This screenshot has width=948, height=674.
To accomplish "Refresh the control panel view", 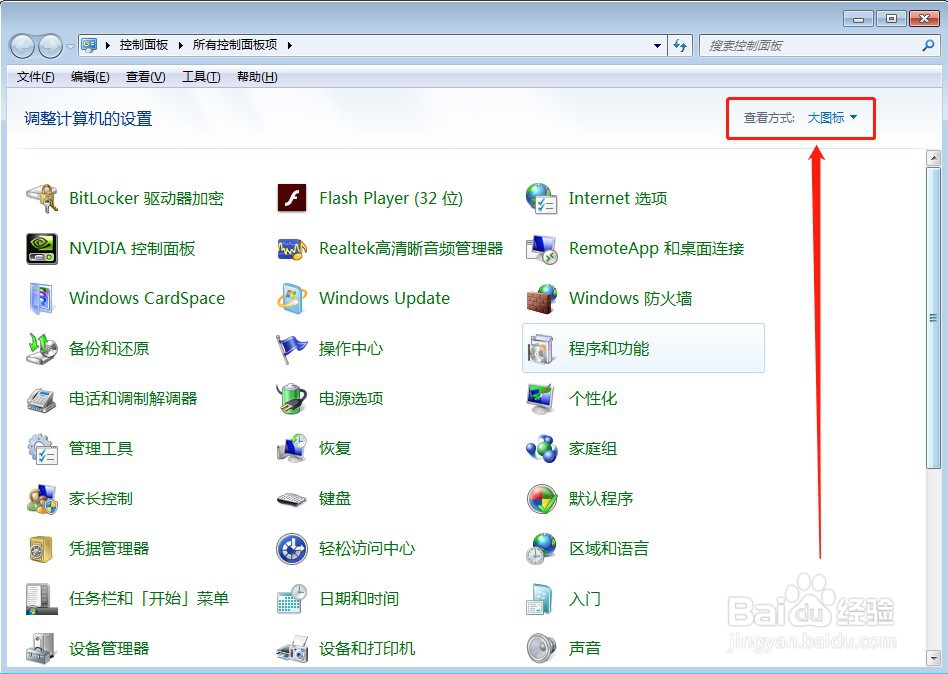I will pos(680,45).
